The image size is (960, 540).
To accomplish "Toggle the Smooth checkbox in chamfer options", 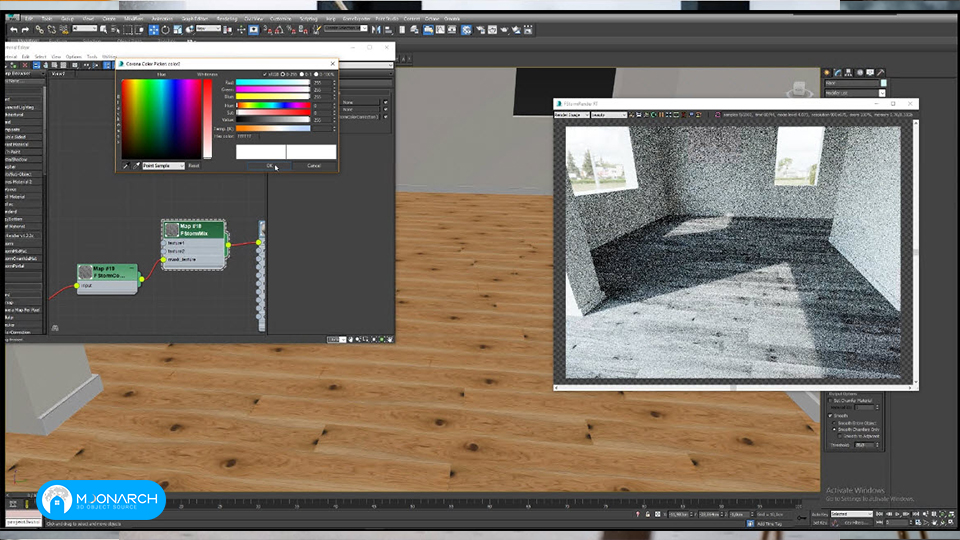I will tap(830, 416).
